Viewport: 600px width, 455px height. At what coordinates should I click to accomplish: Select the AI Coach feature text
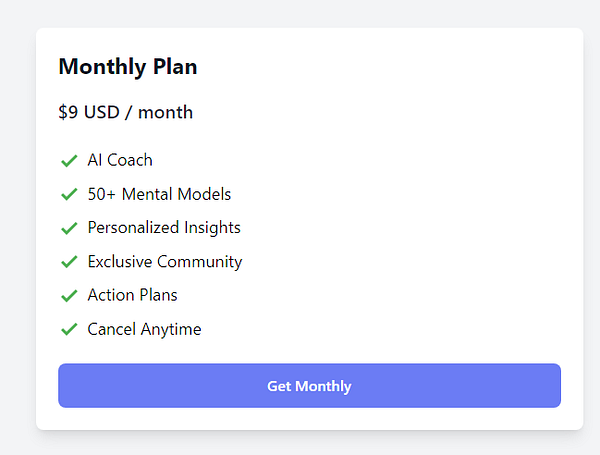pos(120,160)
